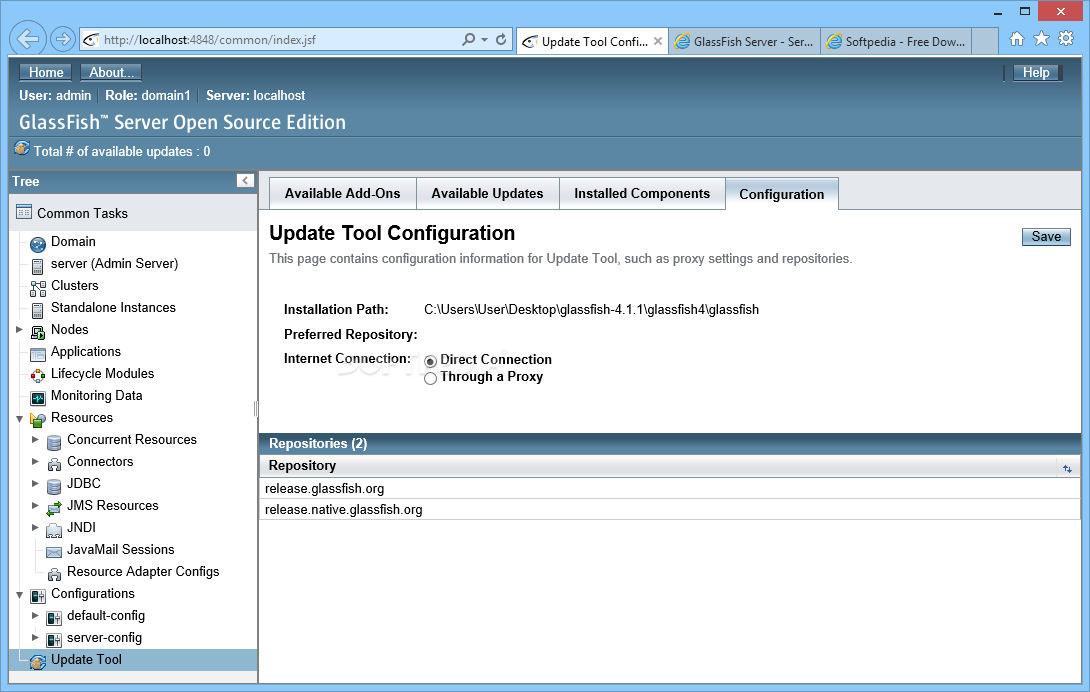1090x692 pixels.
Task: Click the Refresh icon in address bar
Action: [x=501, y=40]
